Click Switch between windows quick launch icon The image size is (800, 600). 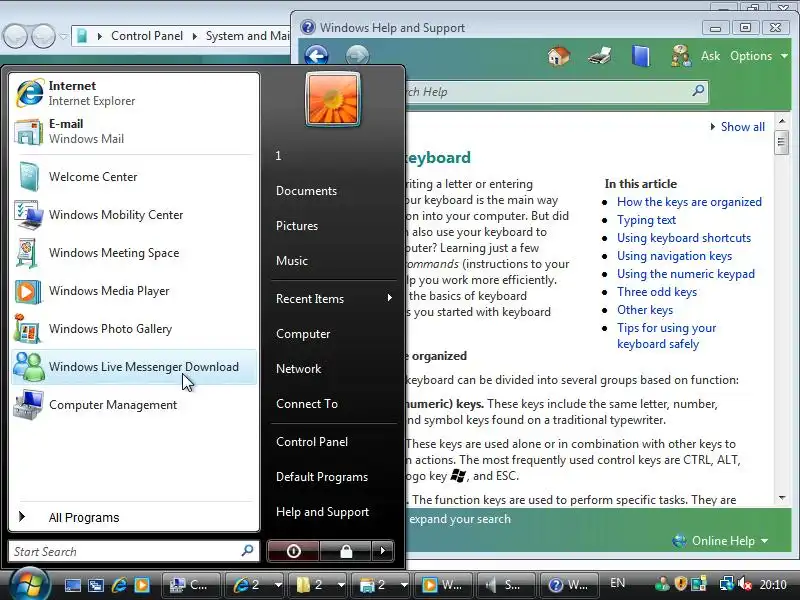(96, 585)
